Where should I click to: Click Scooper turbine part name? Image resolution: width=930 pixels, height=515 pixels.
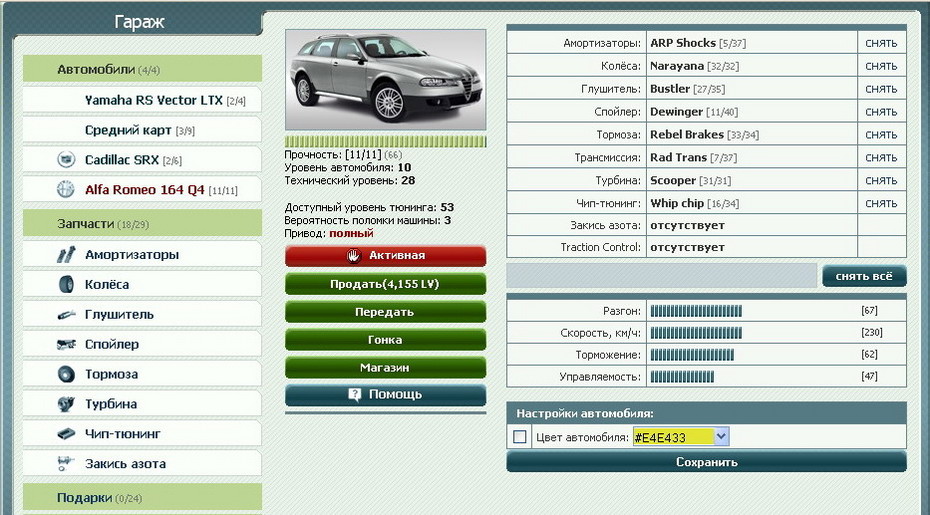click(673, 180)
